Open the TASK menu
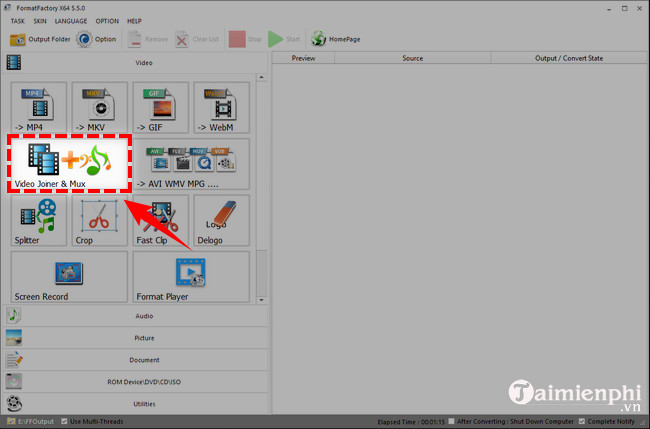Screen dimensions: 650x429 [x=17, y=21]
